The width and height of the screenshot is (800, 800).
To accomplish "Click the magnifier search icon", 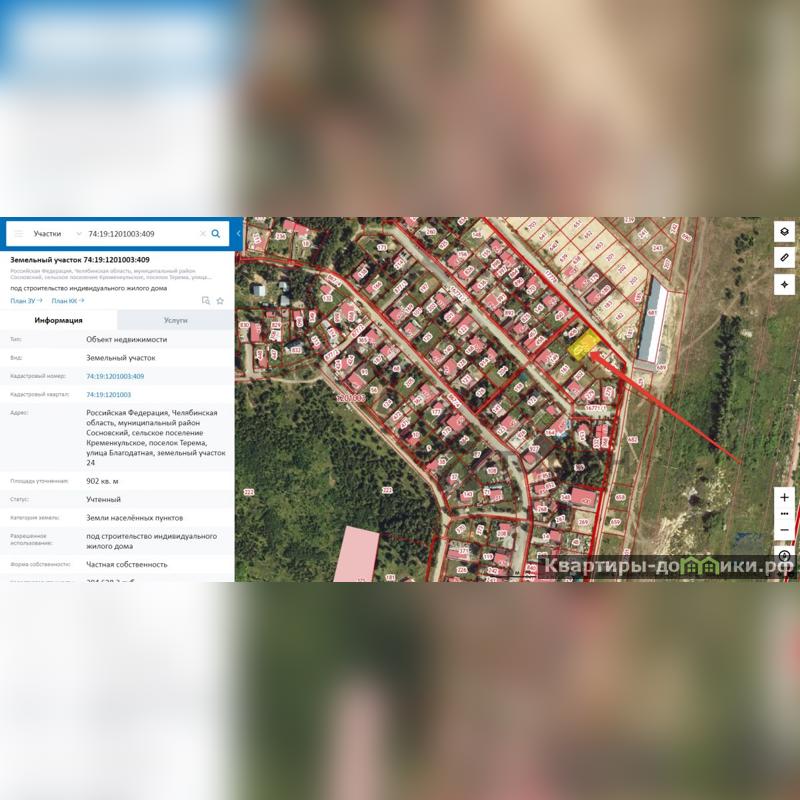I will 216,233.
